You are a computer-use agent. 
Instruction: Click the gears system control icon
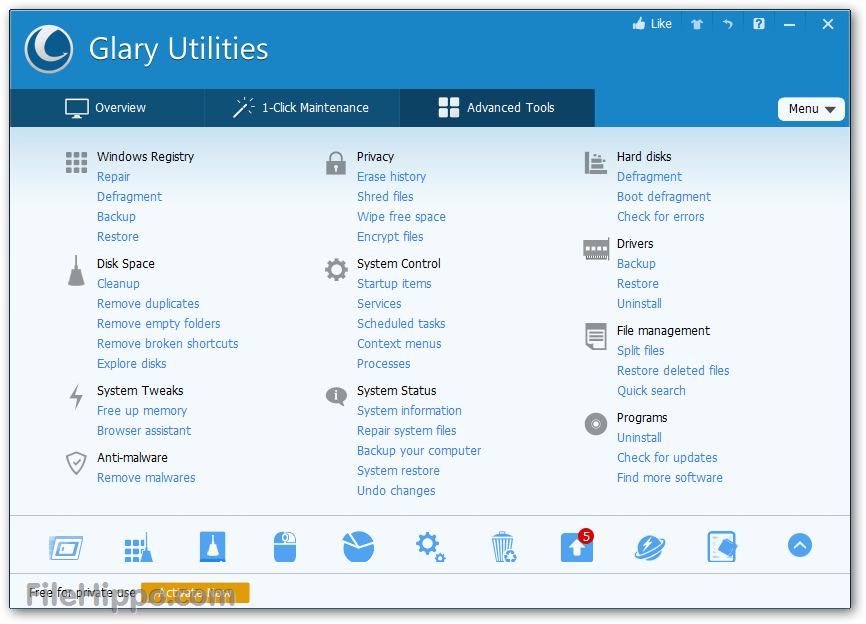430,546
